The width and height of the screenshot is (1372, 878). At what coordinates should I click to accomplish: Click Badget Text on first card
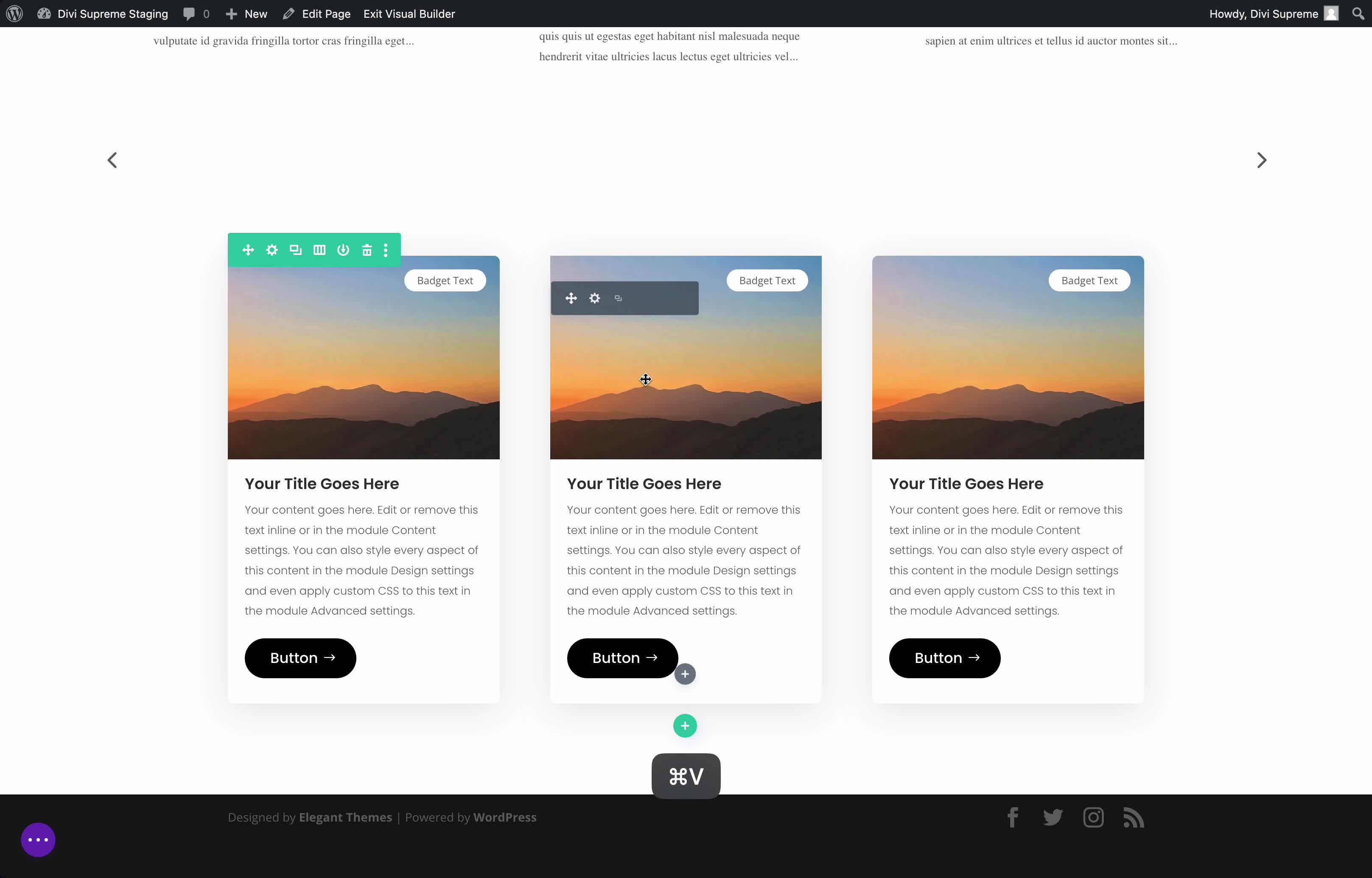445,280
